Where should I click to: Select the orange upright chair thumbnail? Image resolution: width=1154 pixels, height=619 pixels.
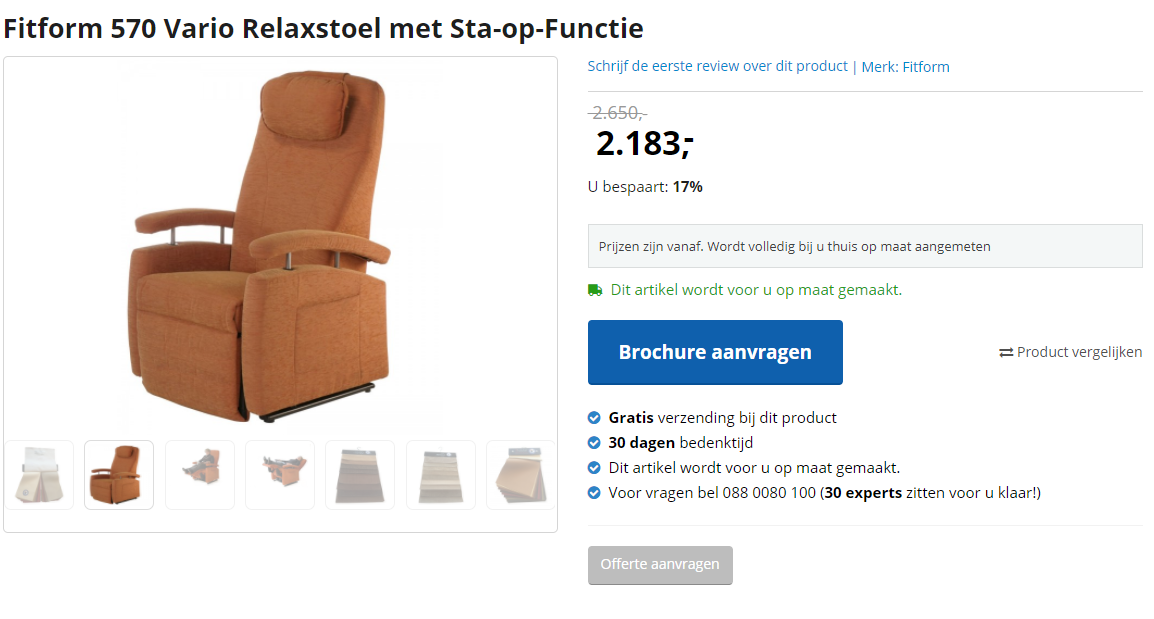point(119,475)
